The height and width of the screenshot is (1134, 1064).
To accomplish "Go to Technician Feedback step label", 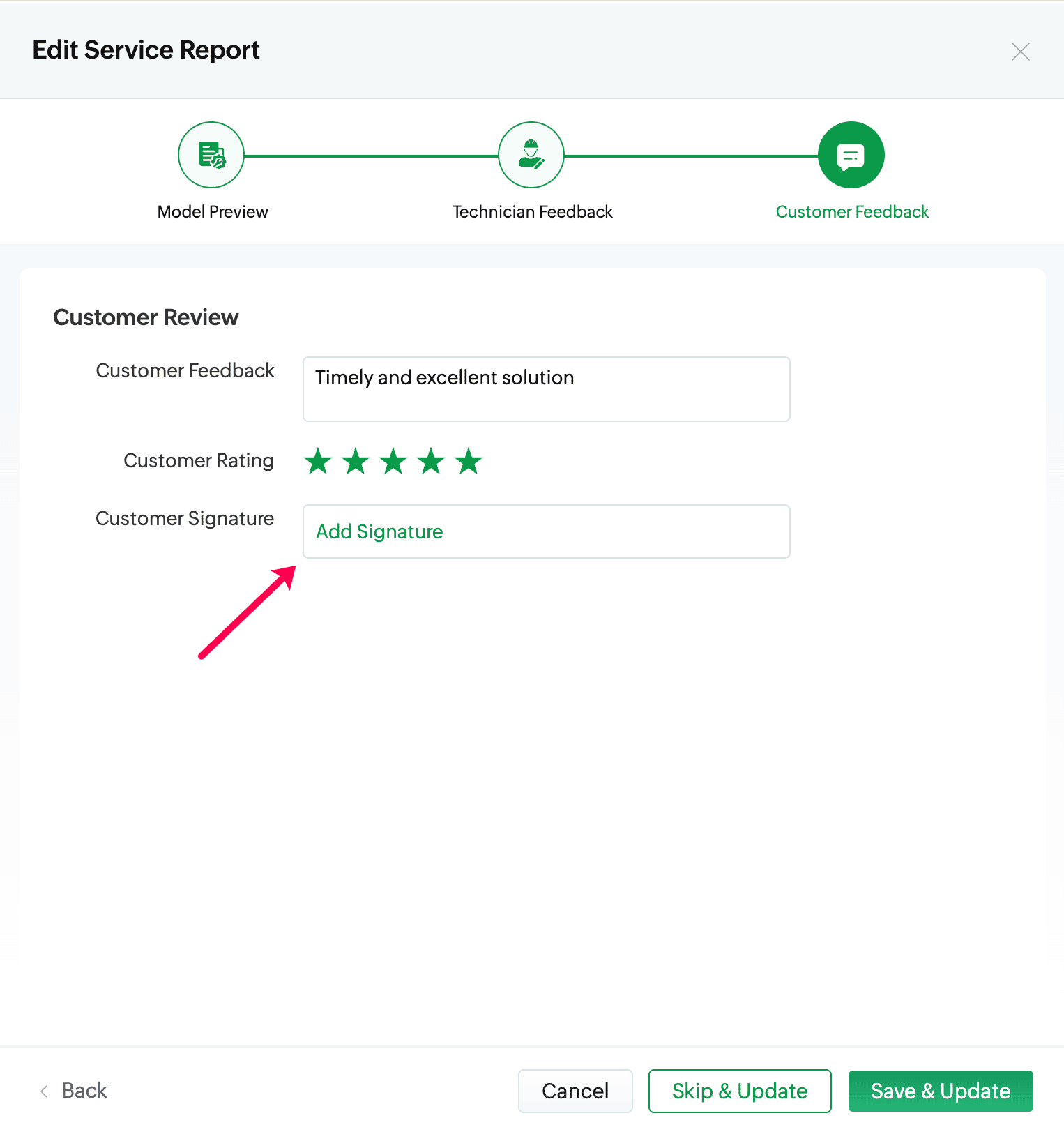I will tap(532, 212).
